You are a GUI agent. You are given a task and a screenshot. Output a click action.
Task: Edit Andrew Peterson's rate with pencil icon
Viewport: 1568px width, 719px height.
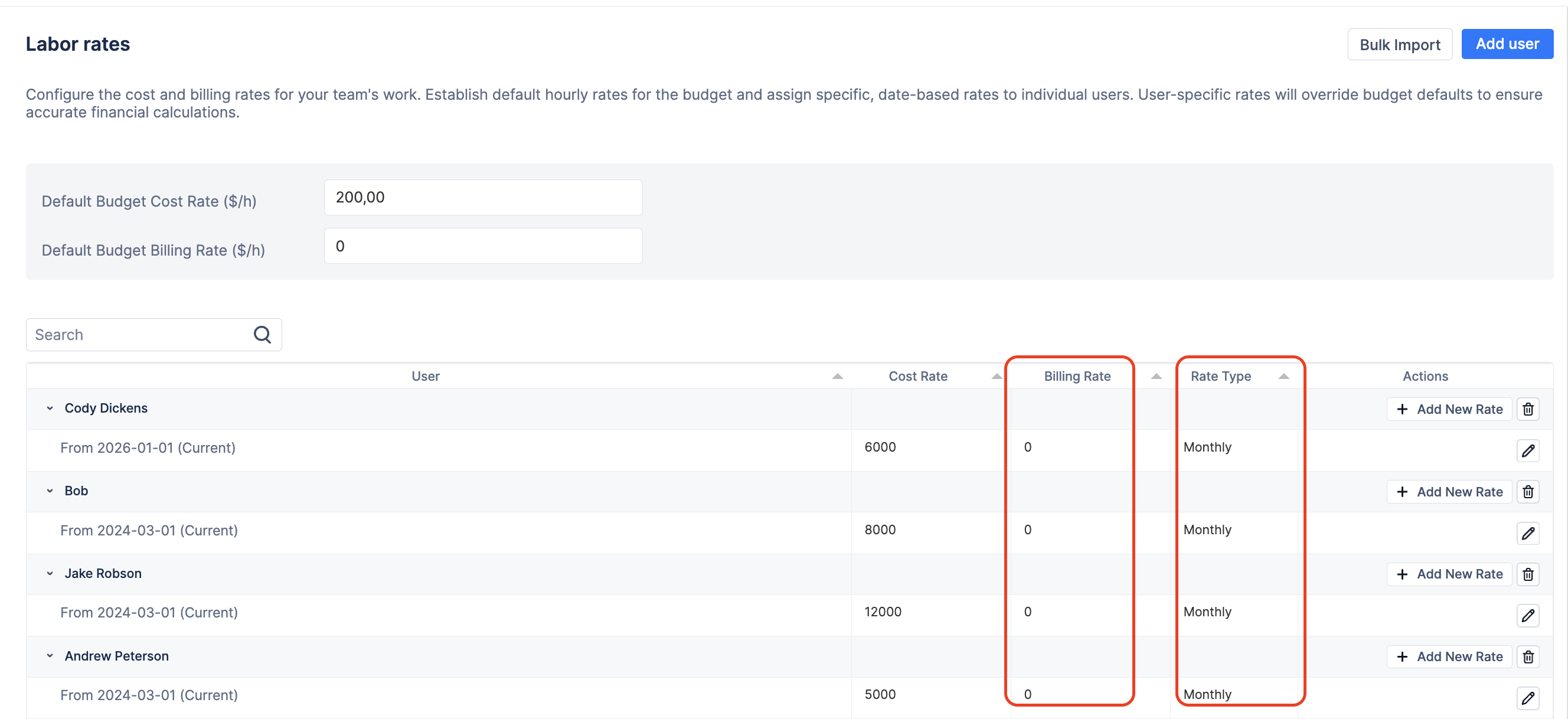point(1528,698)
